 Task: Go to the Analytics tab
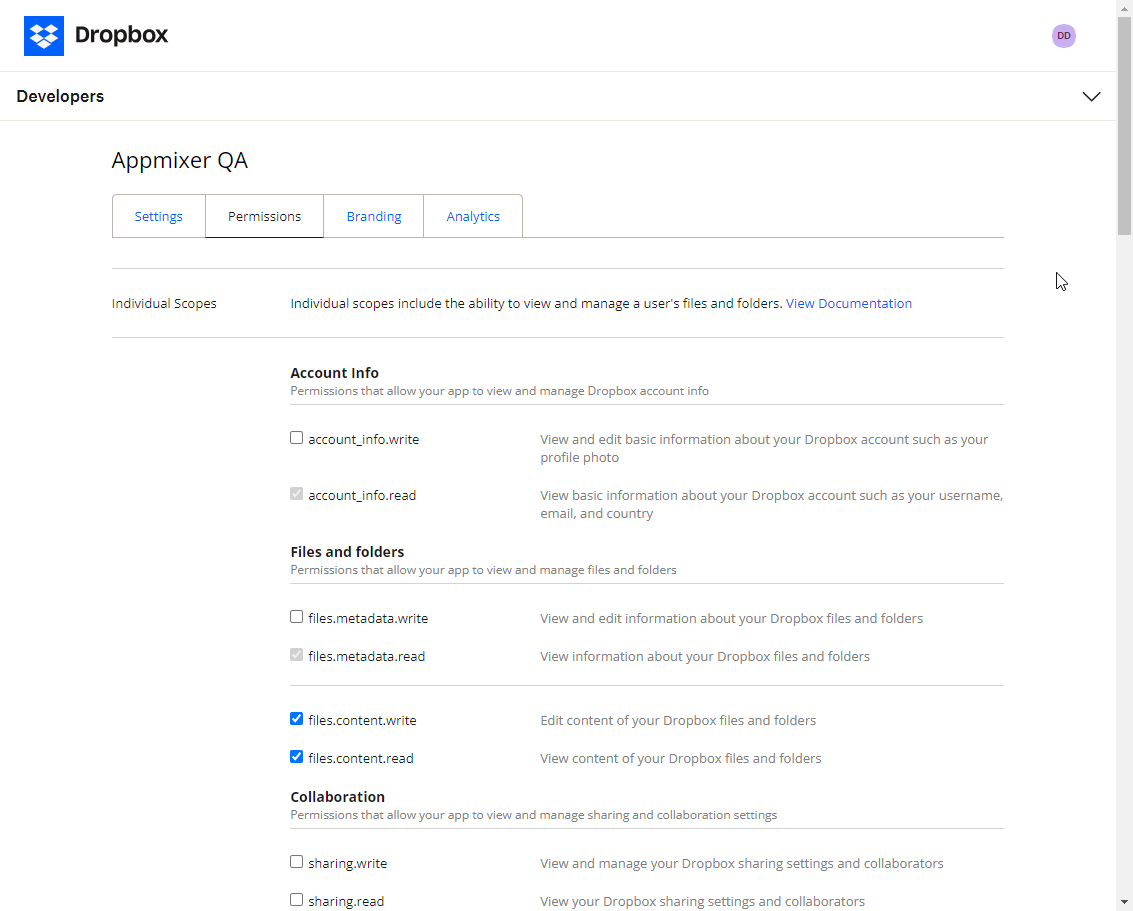pos(473,216)
